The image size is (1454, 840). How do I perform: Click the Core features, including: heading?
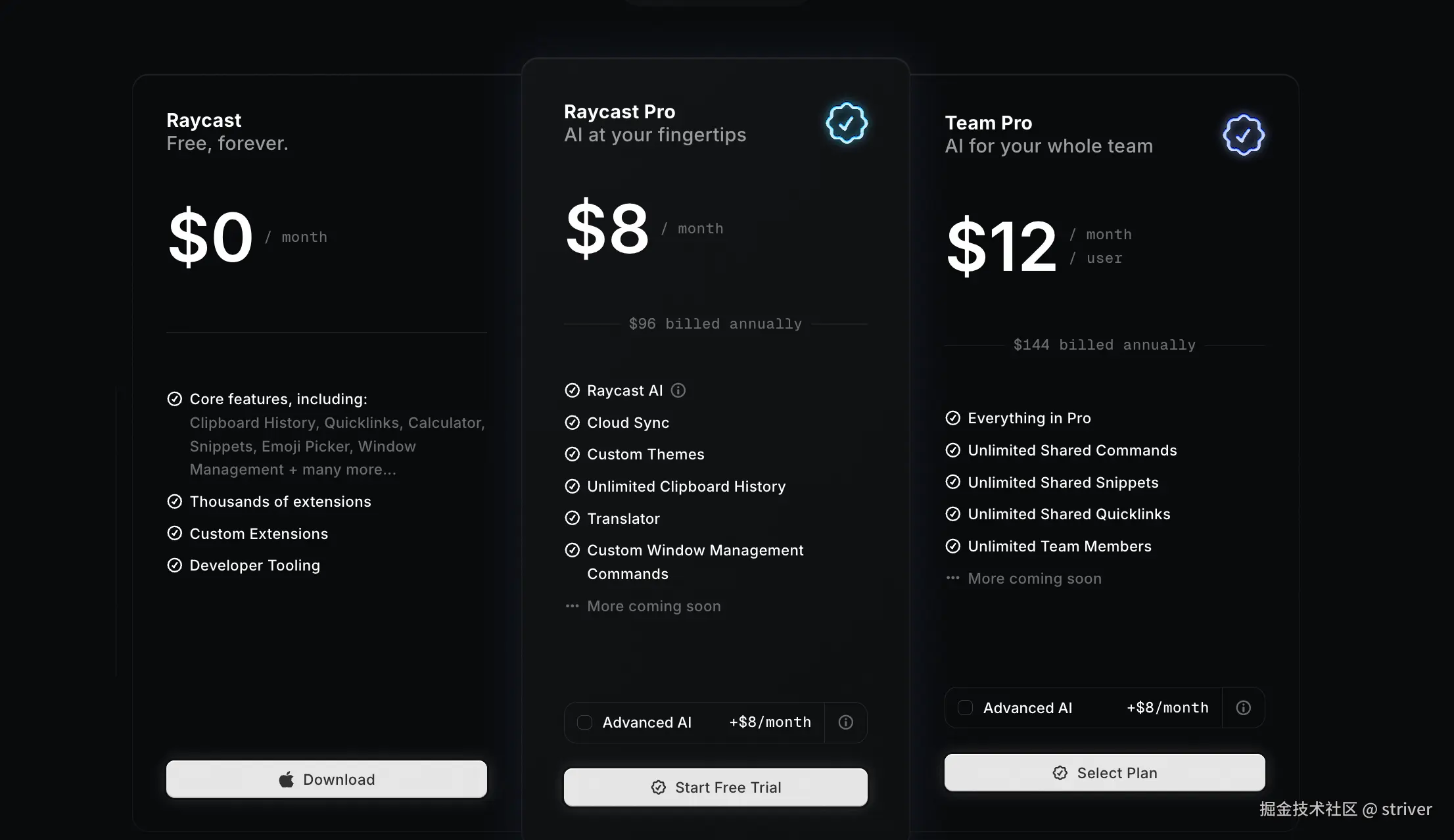(278, 399)
